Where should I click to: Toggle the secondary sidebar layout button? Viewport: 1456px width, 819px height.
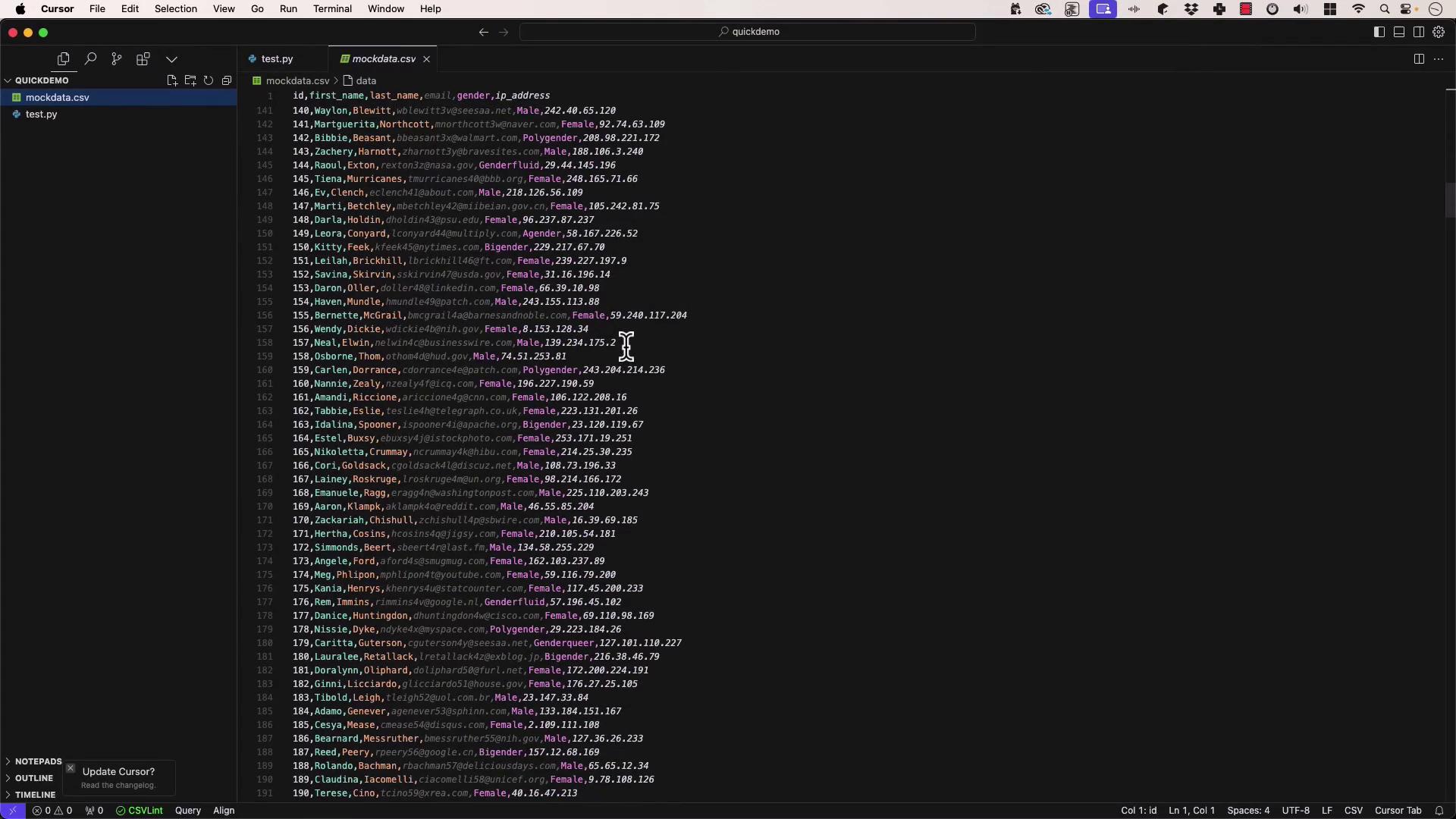1419,32
